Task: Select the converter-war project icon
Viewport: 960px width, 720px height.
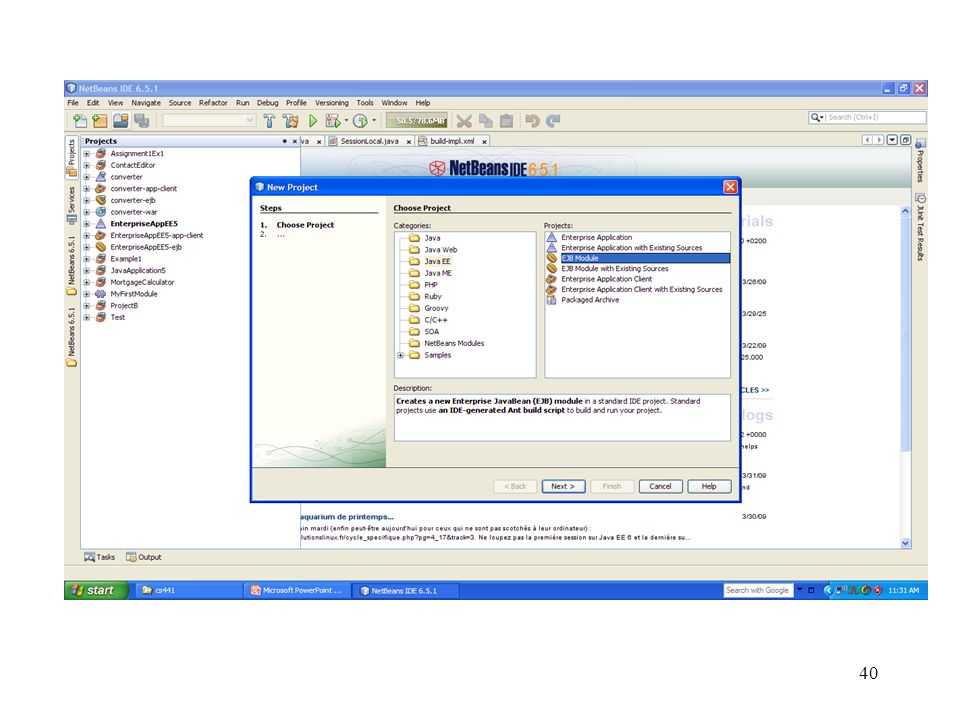Action: (x=101, y=212)
